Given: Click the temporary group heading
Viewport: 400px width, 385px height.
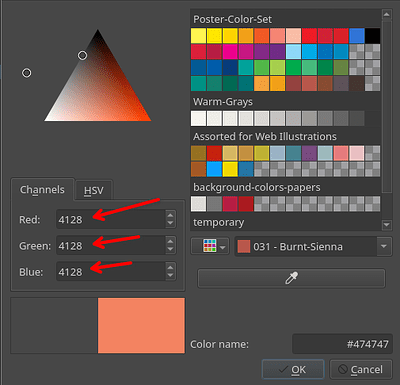Looking at the screenshot, I should click(x=219, y=222).
